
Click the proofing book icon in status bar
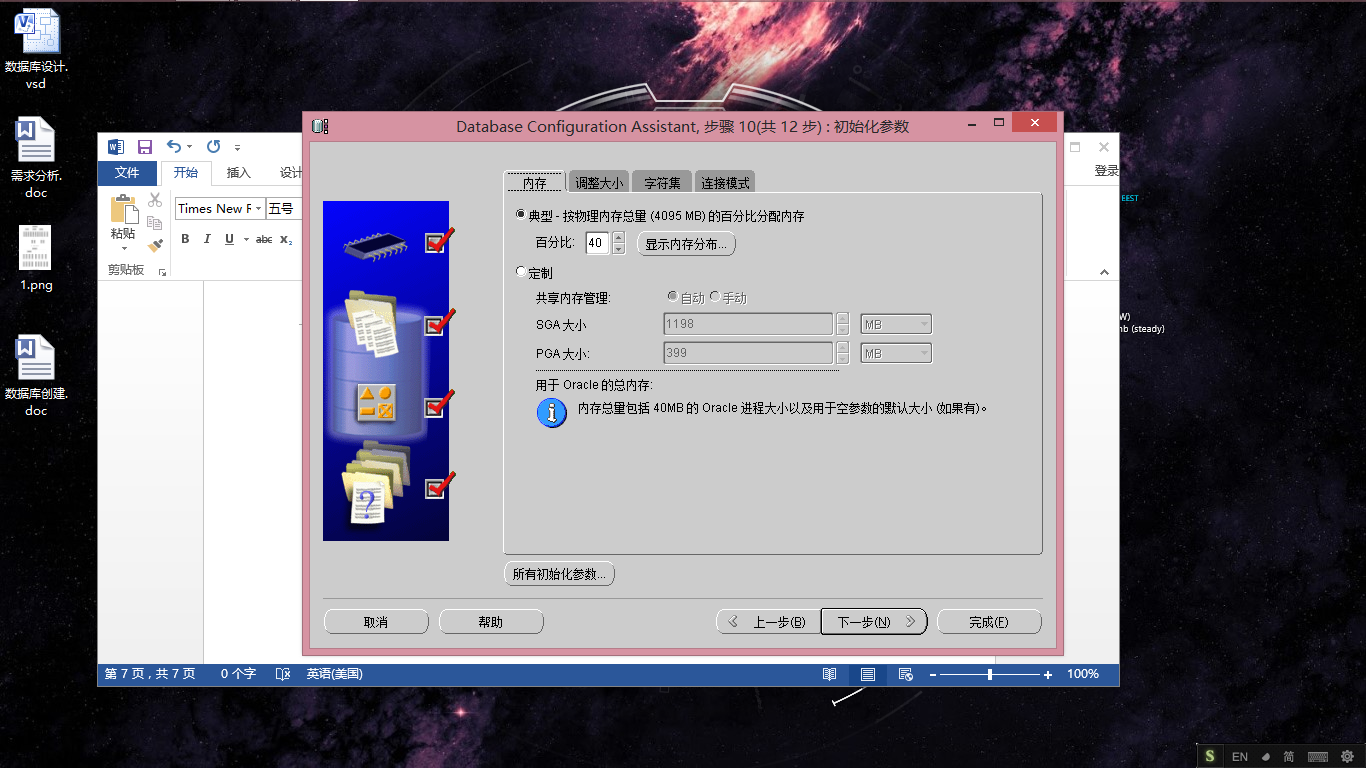click(283, 675)
